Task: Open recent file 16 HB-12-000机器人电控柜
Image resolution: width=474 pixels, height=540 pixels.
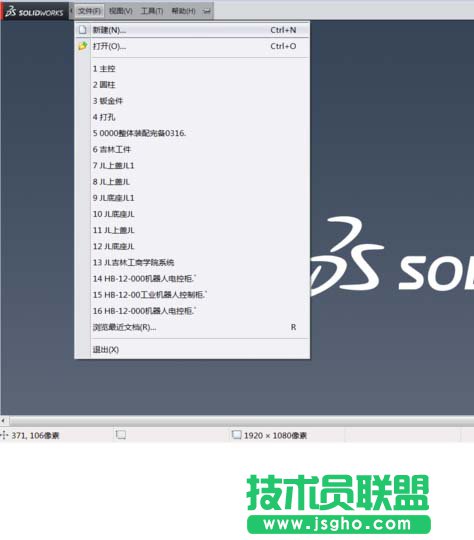Action: coord(192,311)
